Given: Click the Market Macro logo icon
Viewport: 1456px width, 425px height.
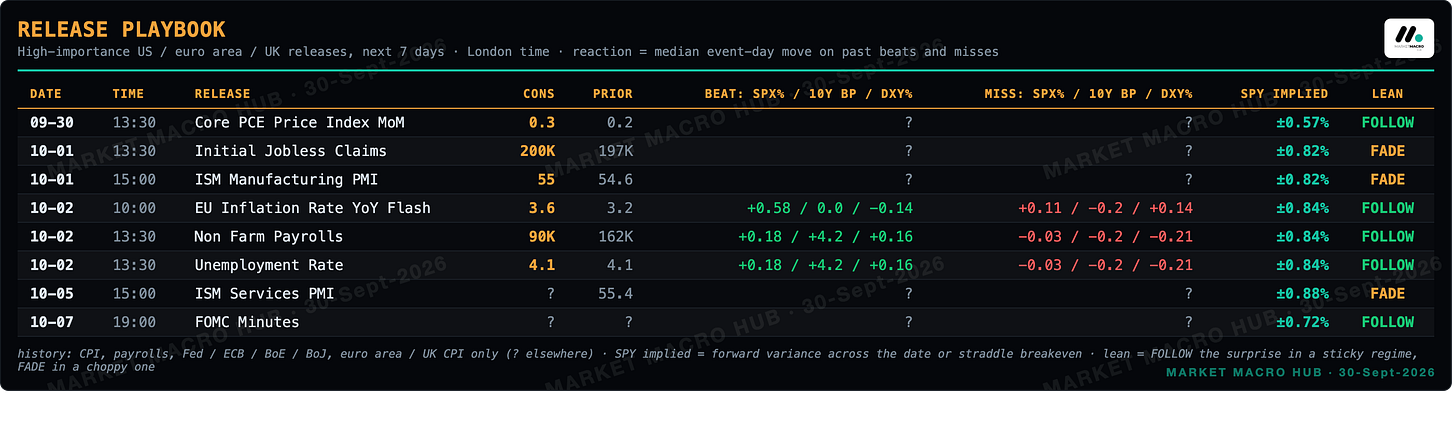Looking at the screenshot, I should [1410, 38].
